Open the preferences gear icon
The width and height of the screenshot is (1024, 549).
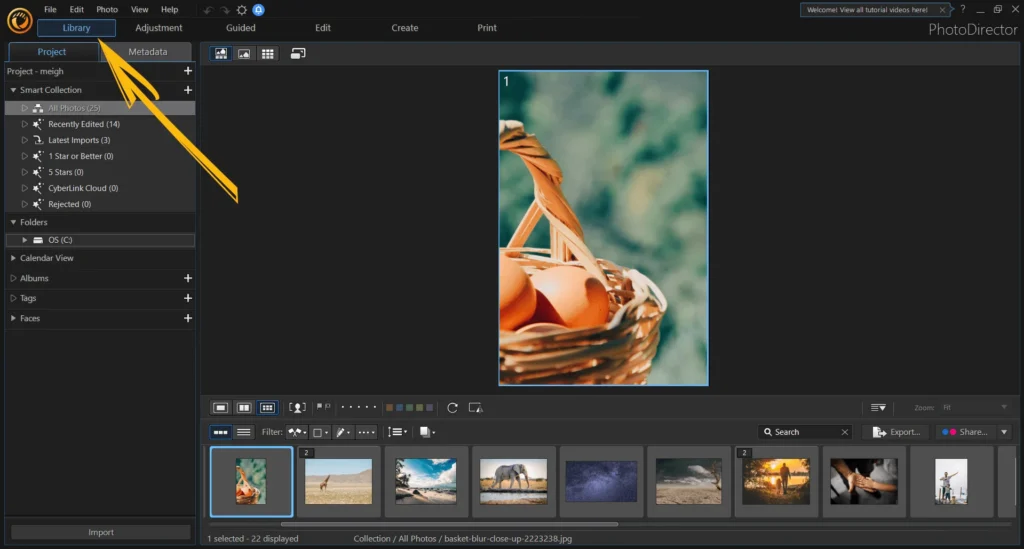[x=242, y=9]
